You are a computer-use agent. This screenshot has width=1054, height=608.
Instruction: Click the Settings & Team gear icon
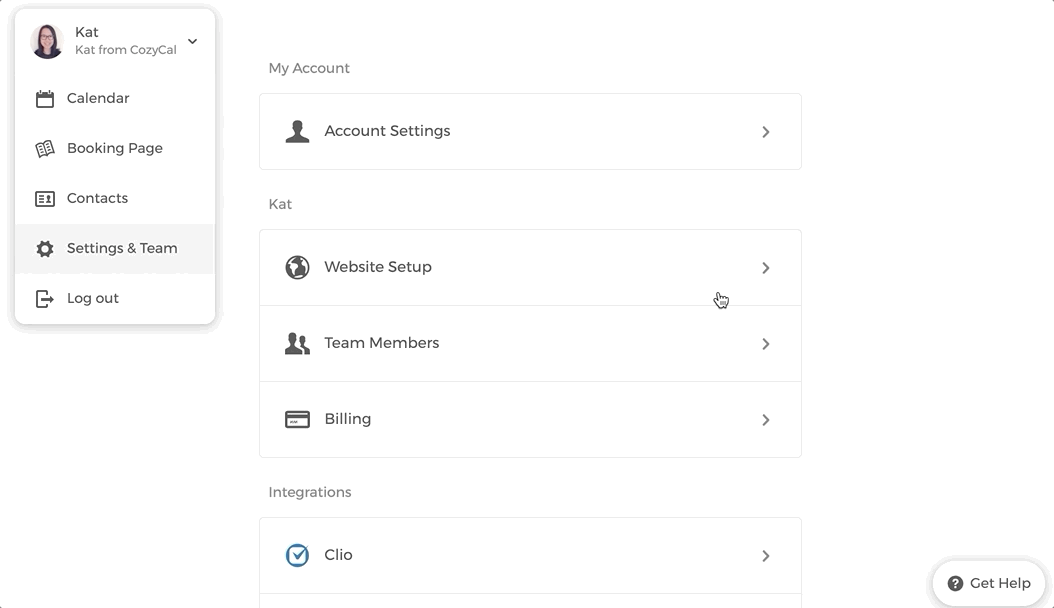pyautogui.click(x=45, y=249)
